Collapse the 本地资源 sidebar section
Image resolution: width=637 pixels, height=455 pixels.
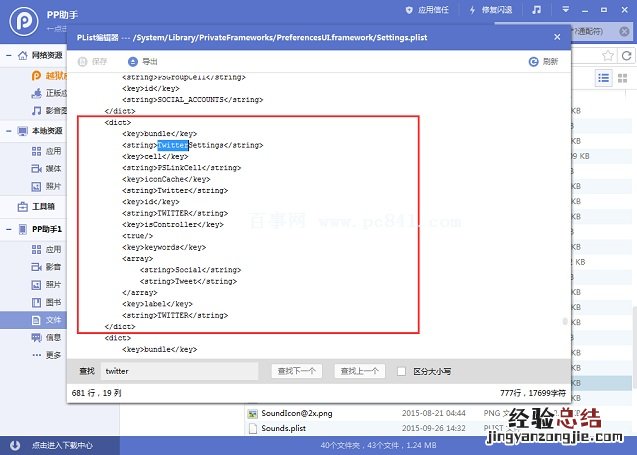pyautogui.click(x=6, y=131)
